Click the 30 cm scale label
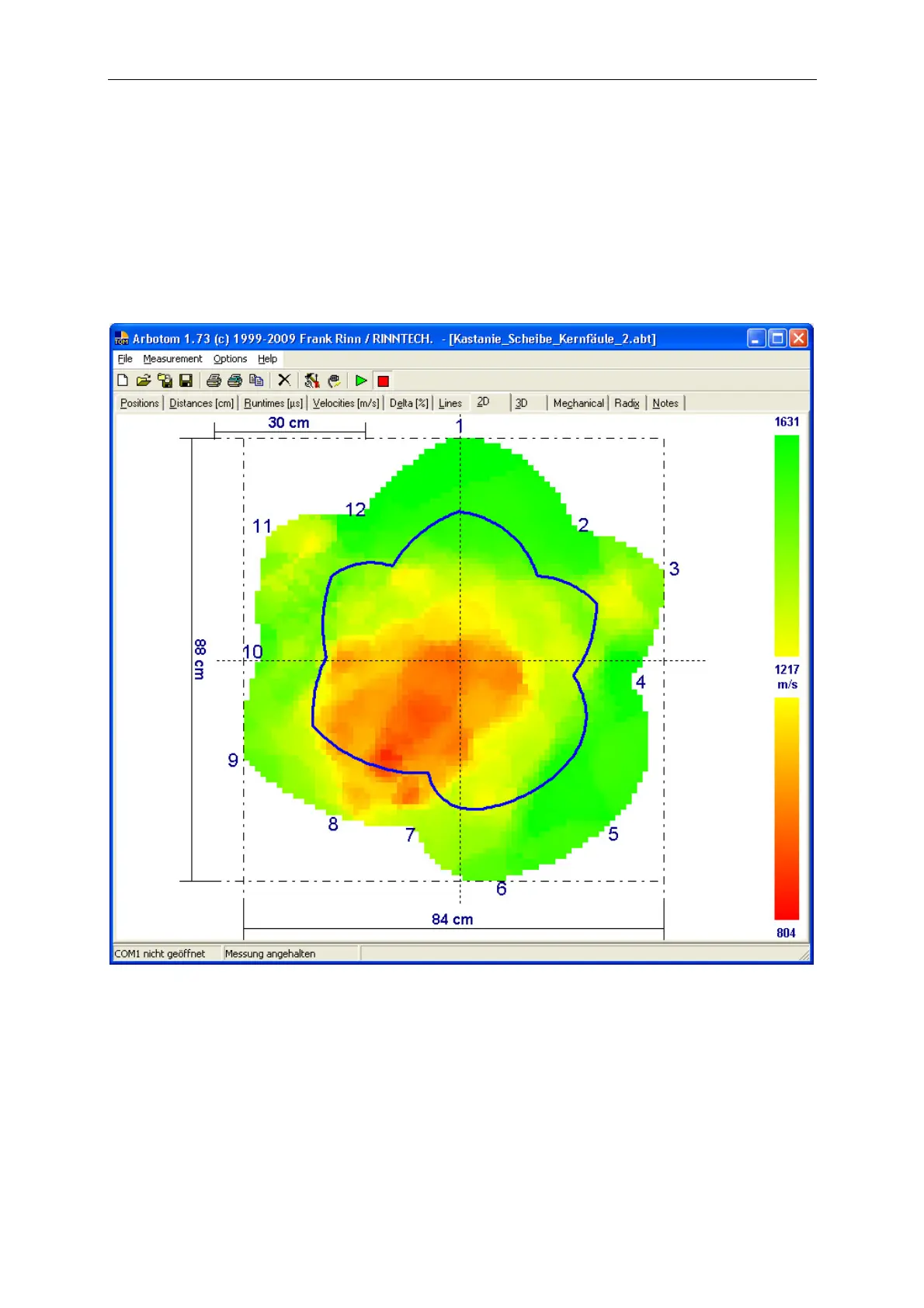924x1308 pixels. click(x=289, y=423)
